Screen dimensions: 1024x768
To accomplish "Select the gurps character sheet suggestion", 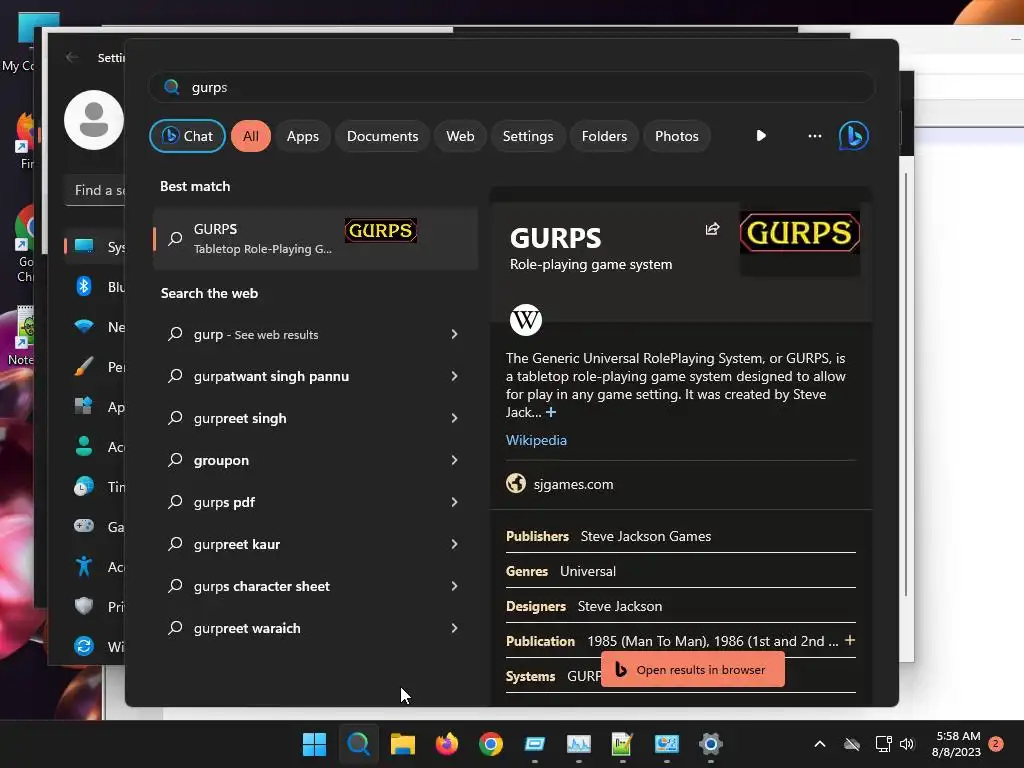I will 315,586.
